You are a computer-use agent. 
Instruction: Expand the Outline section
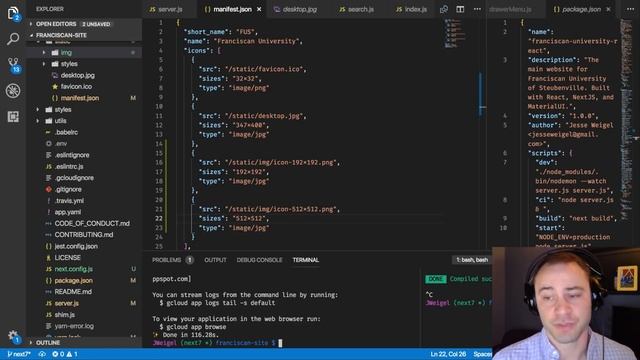point(85,342)
